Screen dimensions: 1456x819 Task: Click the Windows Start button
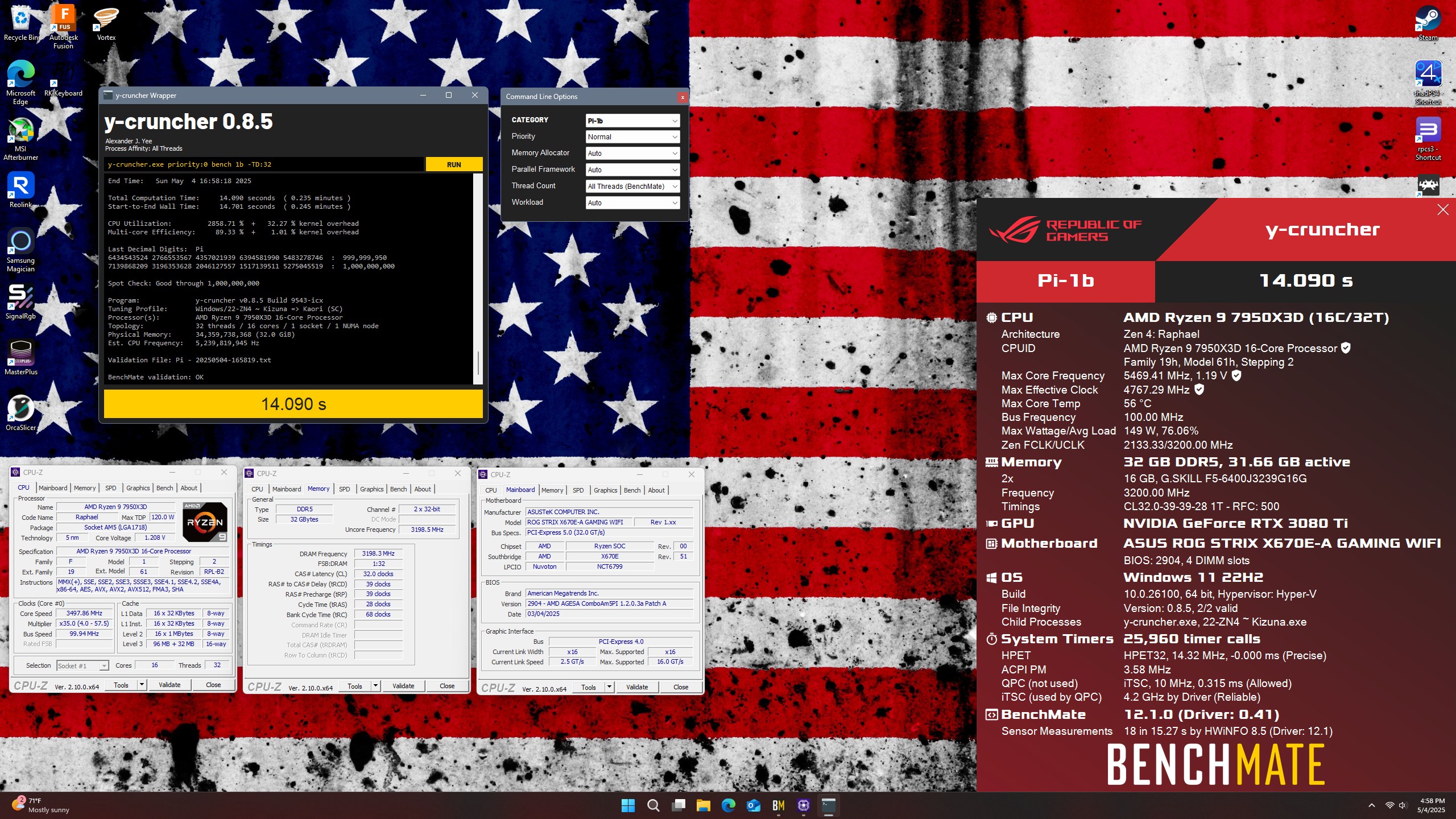[628, 805]
